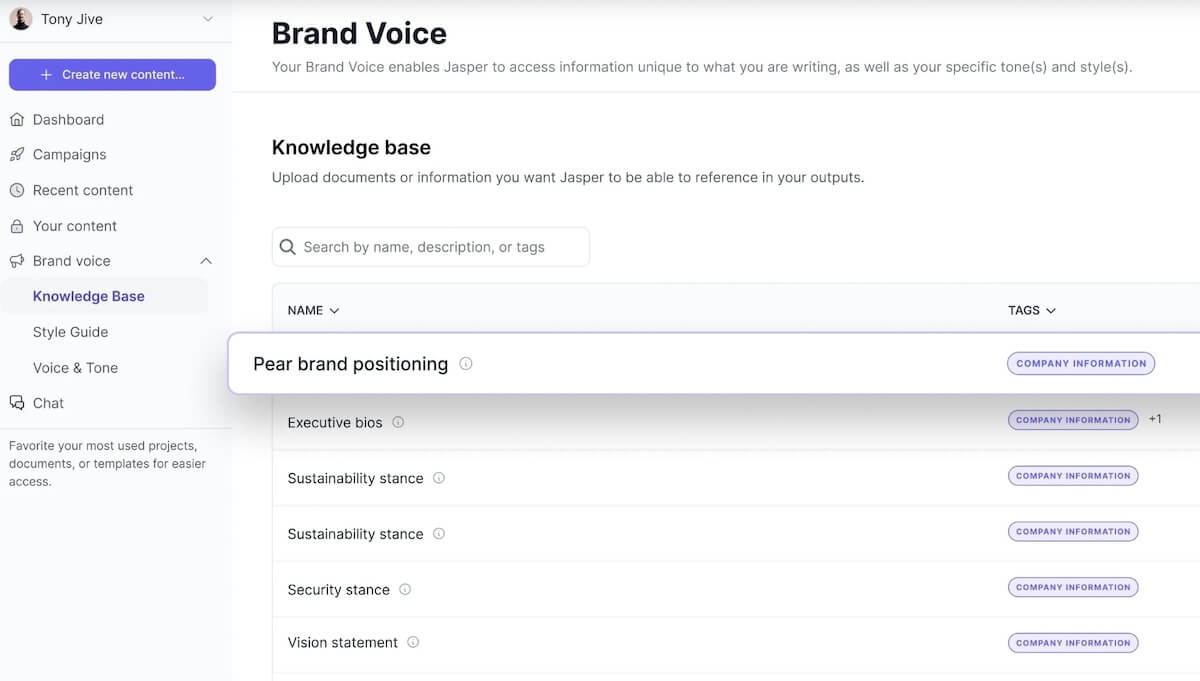Viewport: 1200px width, 681px height.
Task: Click the Campaigns rocket icon
Action: (17, 155)
